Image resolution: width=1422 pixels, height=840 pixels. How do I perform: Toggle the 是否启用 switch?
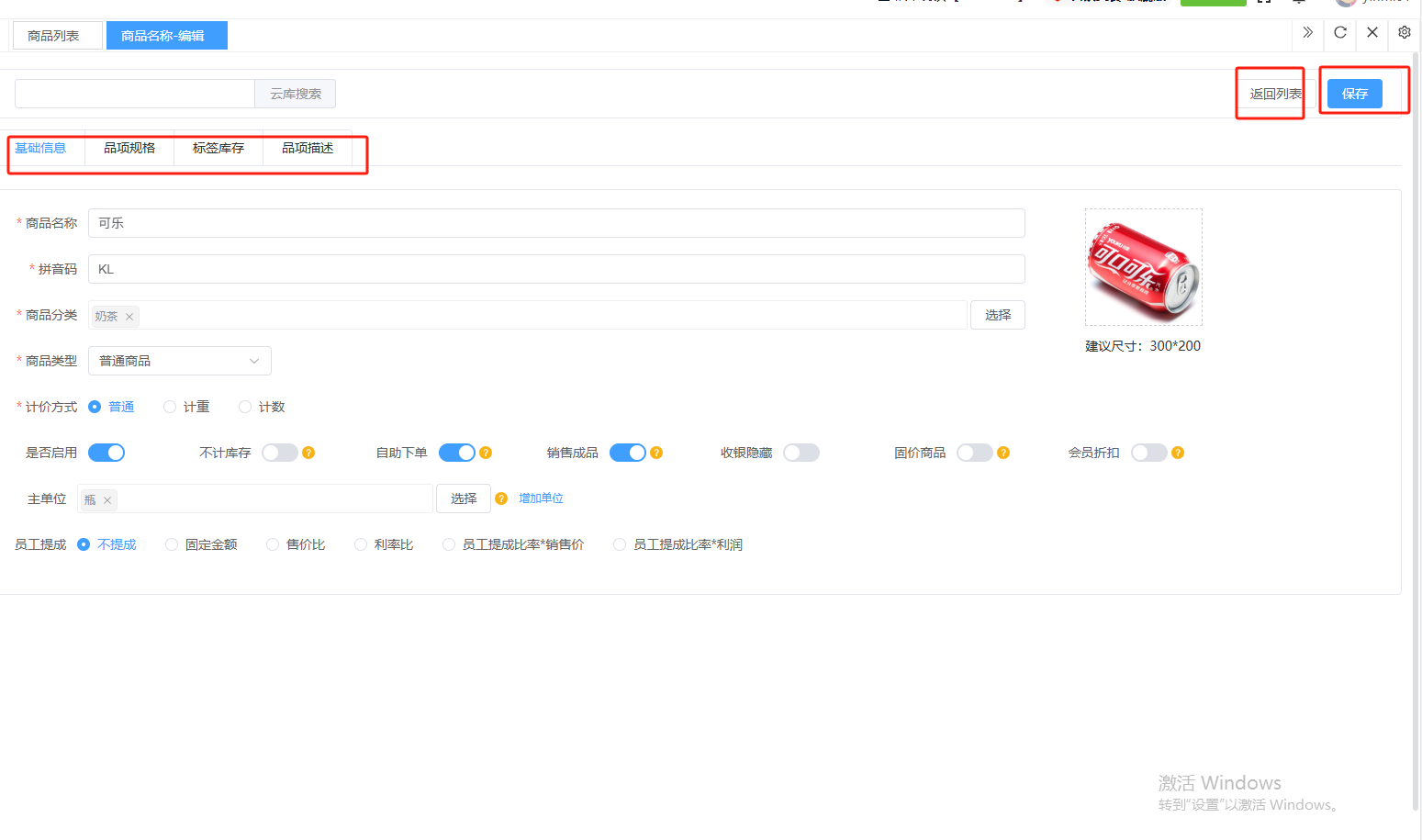tap(106, 453)
